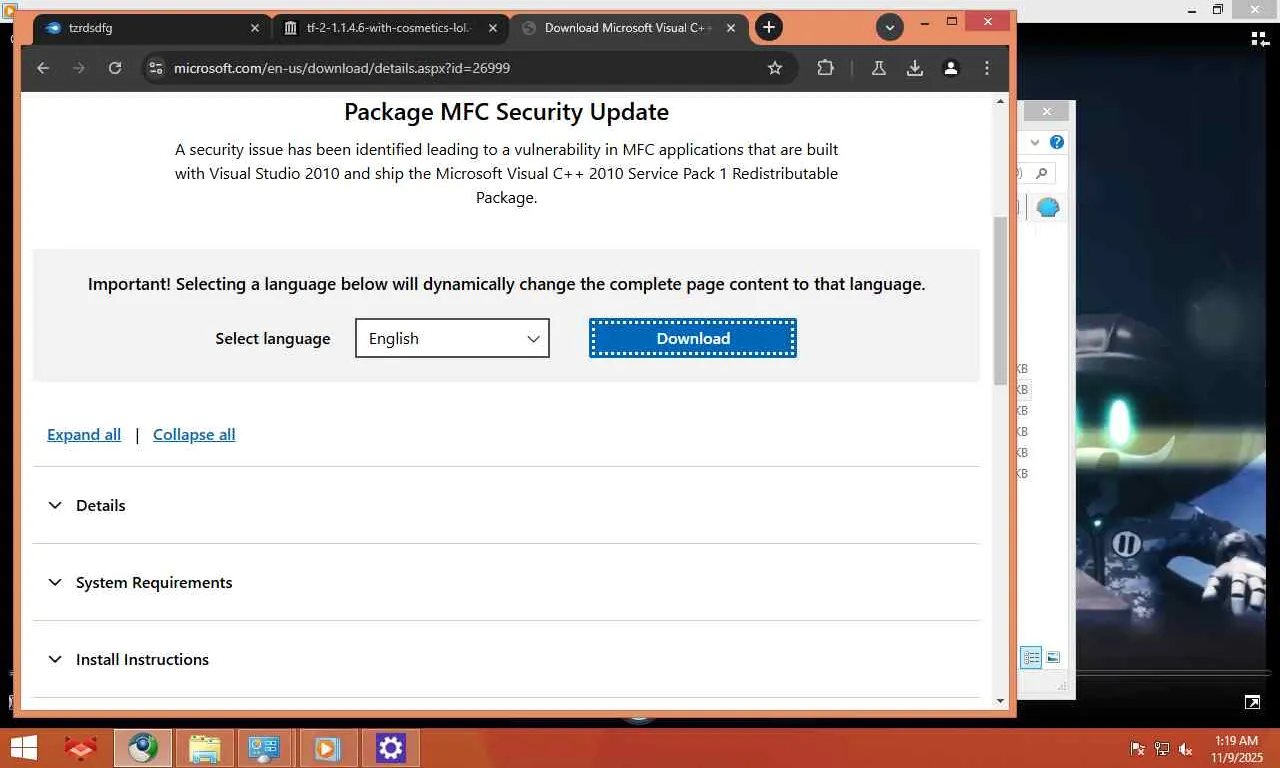1280x768 pixels.
Task: Click the page scroll-down arrow
Action: coord(1000,701)
